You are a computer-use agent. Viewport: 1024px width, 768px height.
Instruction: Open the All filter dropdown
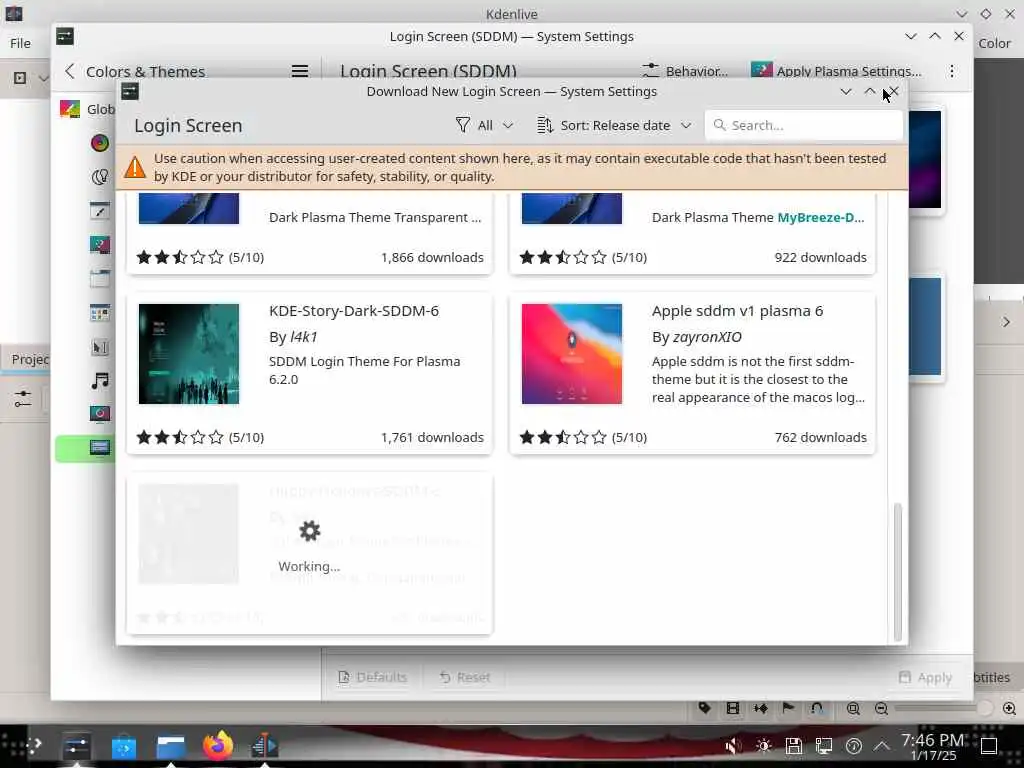[484, 125]
